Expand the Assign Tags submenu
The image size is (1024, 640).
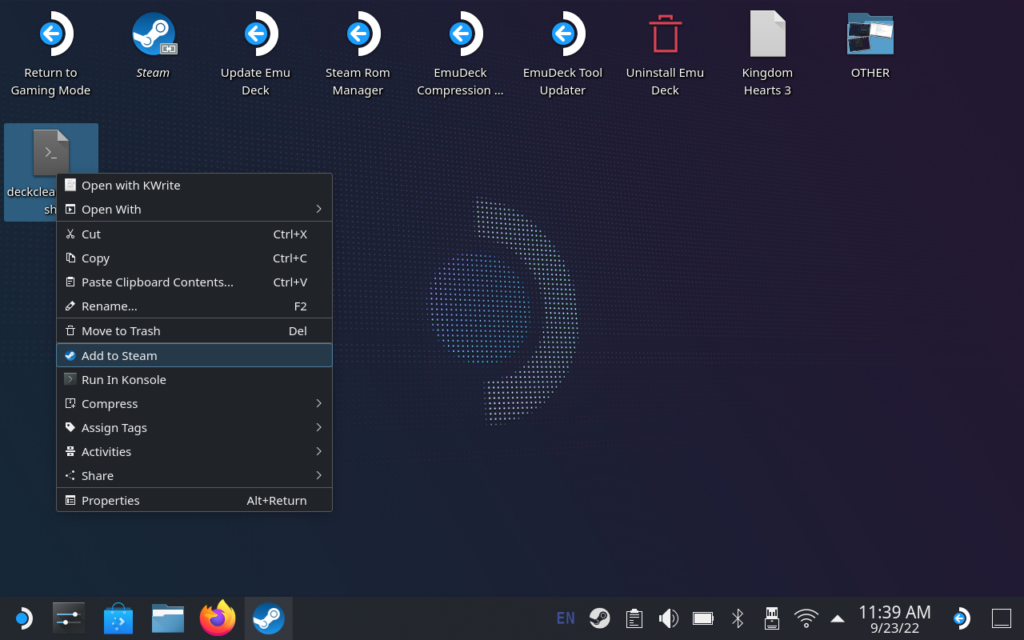pyautogui.click(x=194, y=428)
